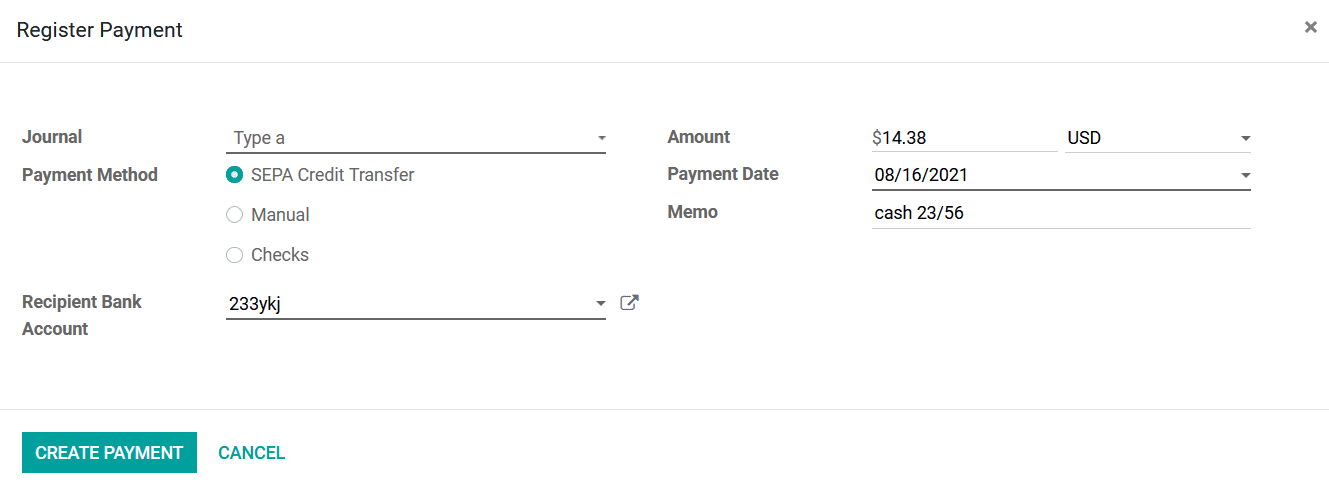The width and height of the screenshot is (1329, 497).
Task: Expand the Journal dropdown arrow
Action: tap(601, 138)
